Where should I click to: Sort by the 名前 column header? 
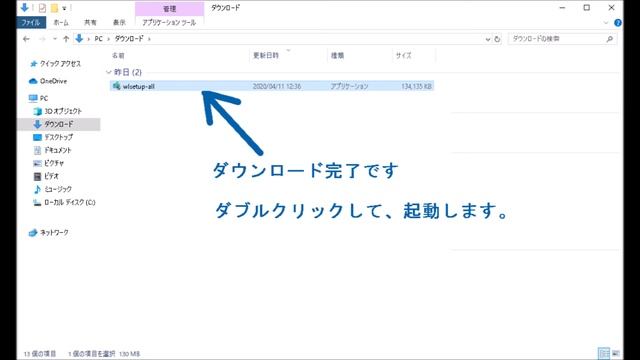pos(118,56)
